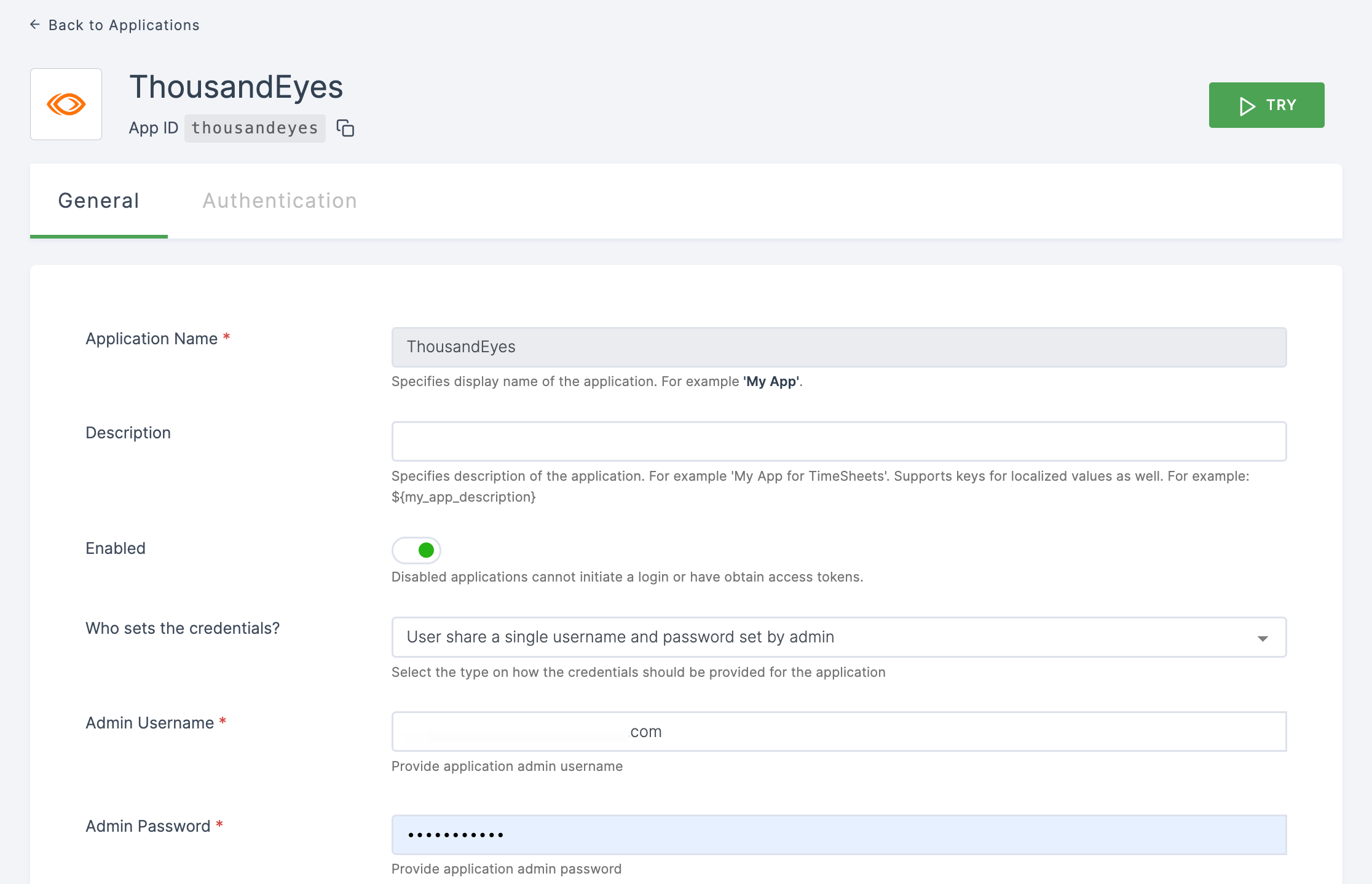Click the 'Provide application admin username' hint
The height and width of the screenshot is (884, 1372).
(x=507, y=767)
